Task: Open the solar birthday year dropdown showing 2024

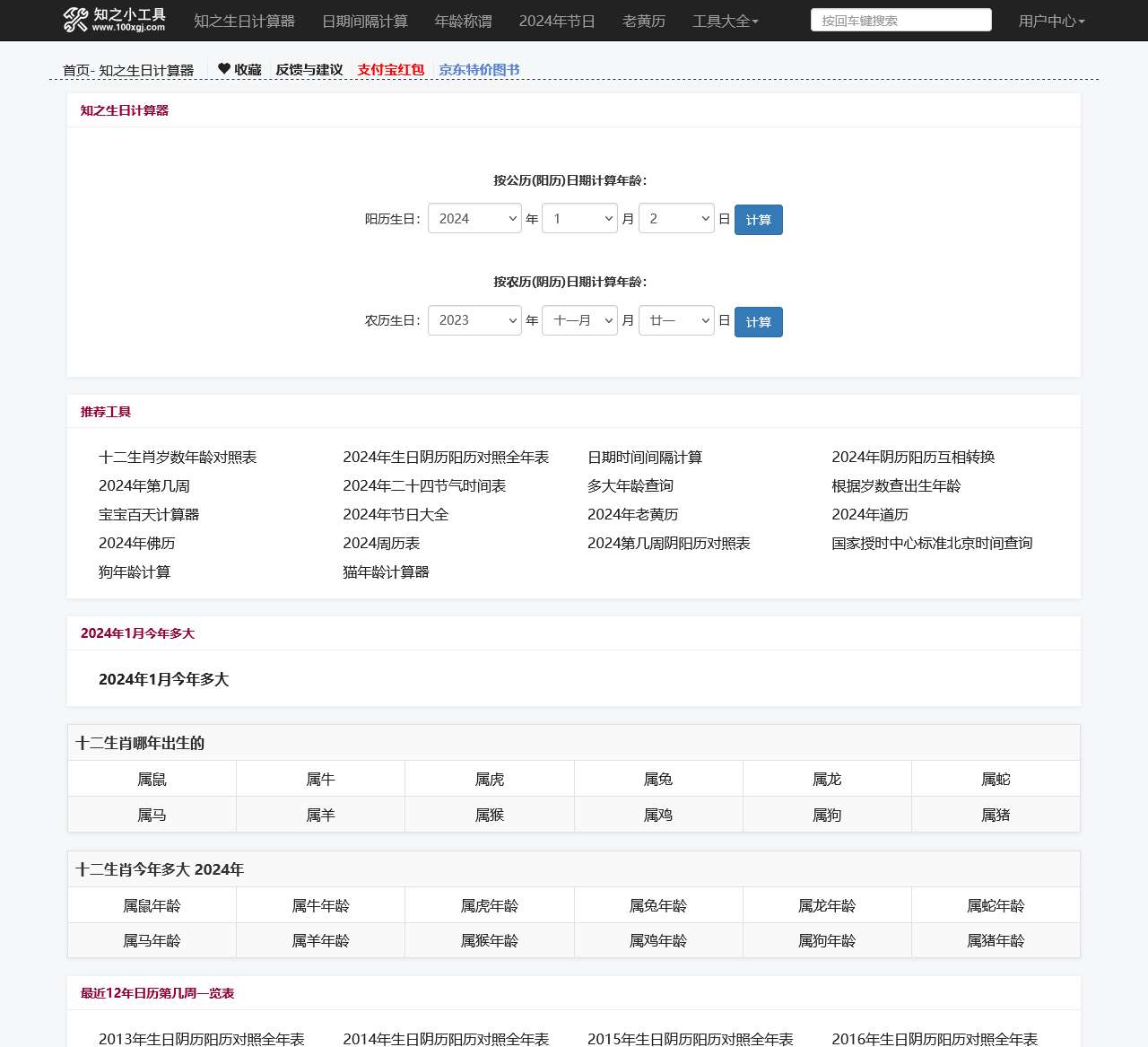Action: pos(474,219)
